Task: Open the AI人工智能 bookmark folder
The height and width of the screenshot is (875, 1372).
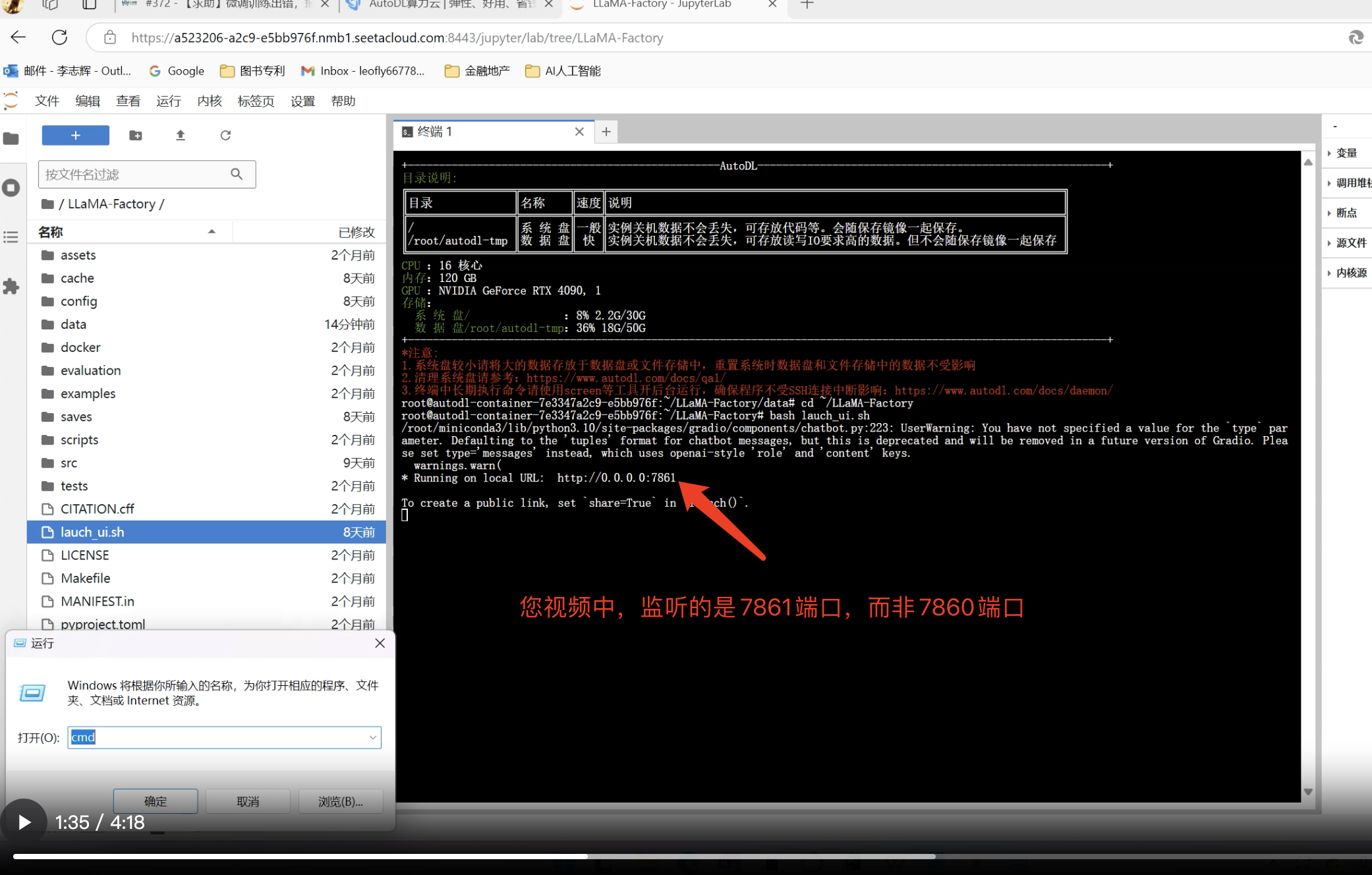Action: pyautogui.click(x=563, y=71)
